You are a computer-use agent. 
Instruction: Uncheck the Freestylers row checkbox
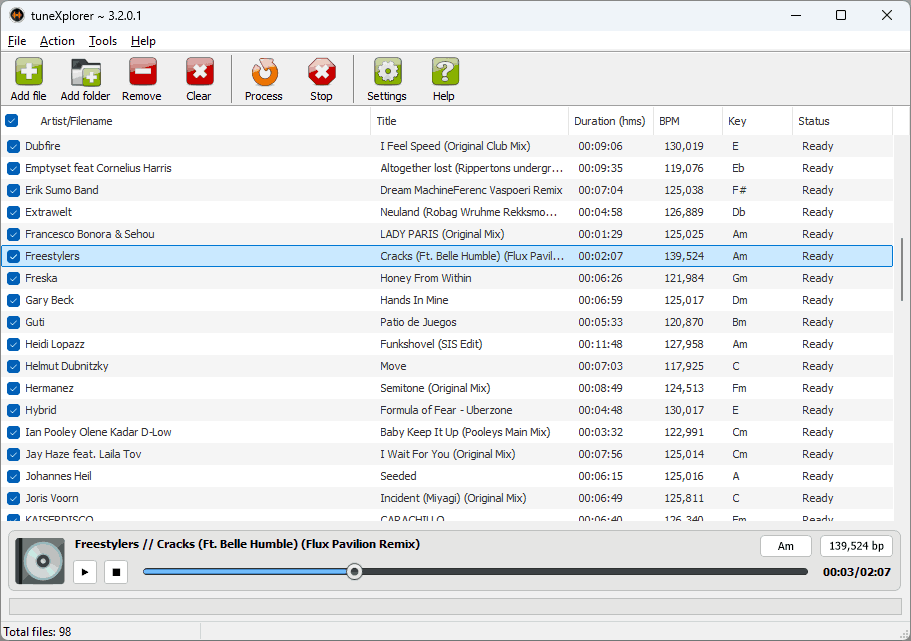click(x=13, y=256)
